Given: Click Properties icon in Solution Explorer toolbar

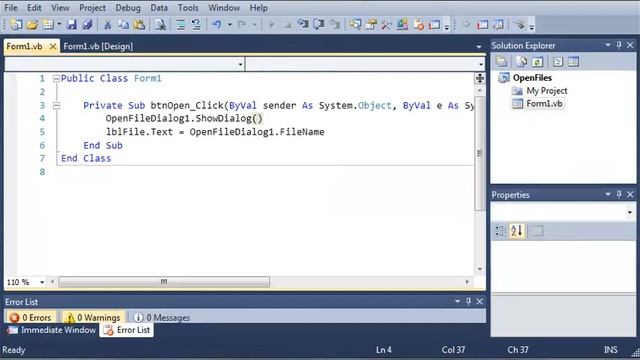Looking at the screenshot, I should tap(502, 62).
